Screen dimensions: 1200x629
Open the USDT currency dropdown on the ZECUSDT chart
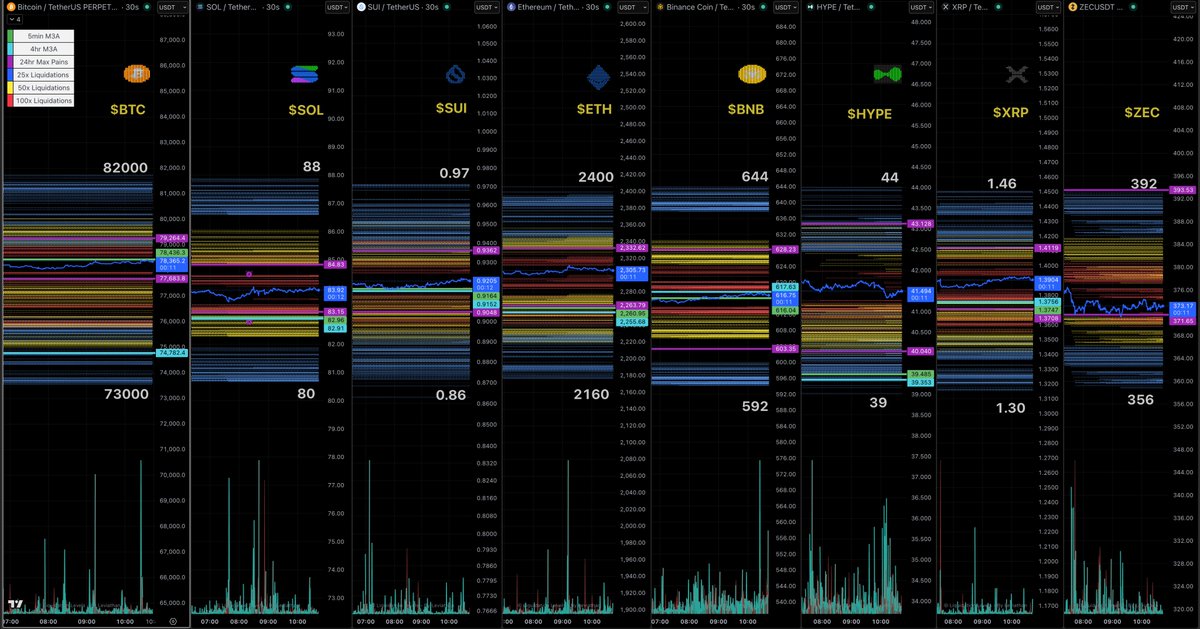[1182, 6]
